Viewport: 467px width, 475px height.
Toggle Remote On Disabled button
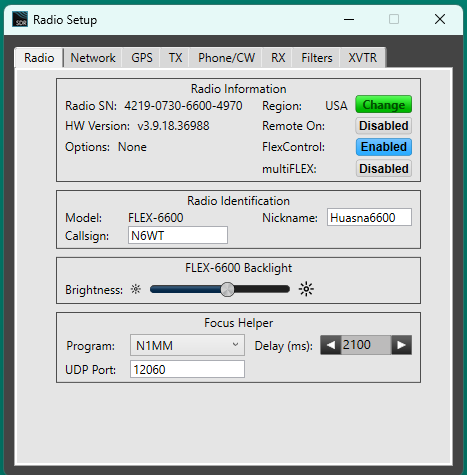384,126
